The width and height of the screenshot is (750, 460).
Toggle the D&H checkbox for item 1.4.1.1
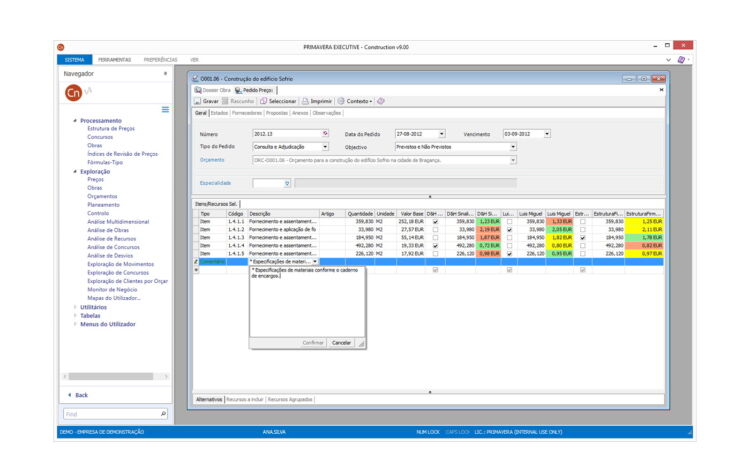(x=435, y=221)
